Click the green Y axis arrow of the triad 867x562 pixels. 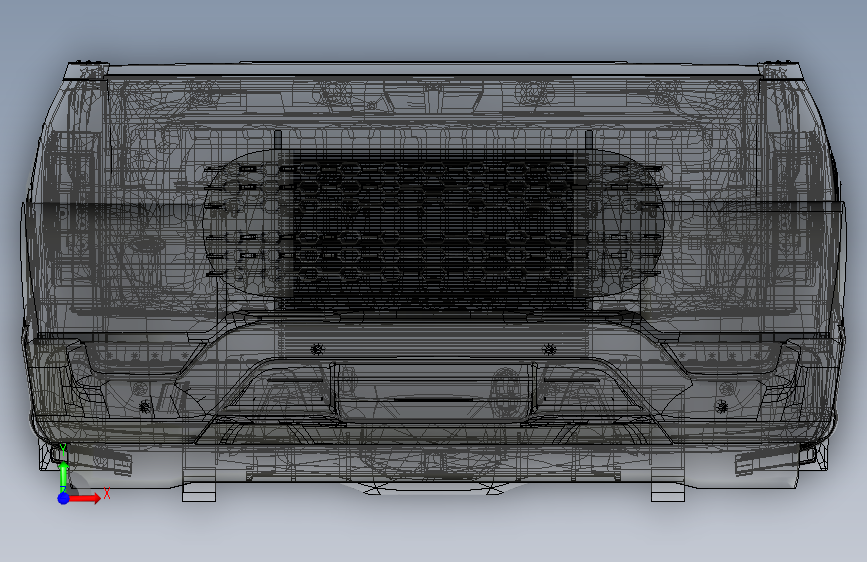64,476
